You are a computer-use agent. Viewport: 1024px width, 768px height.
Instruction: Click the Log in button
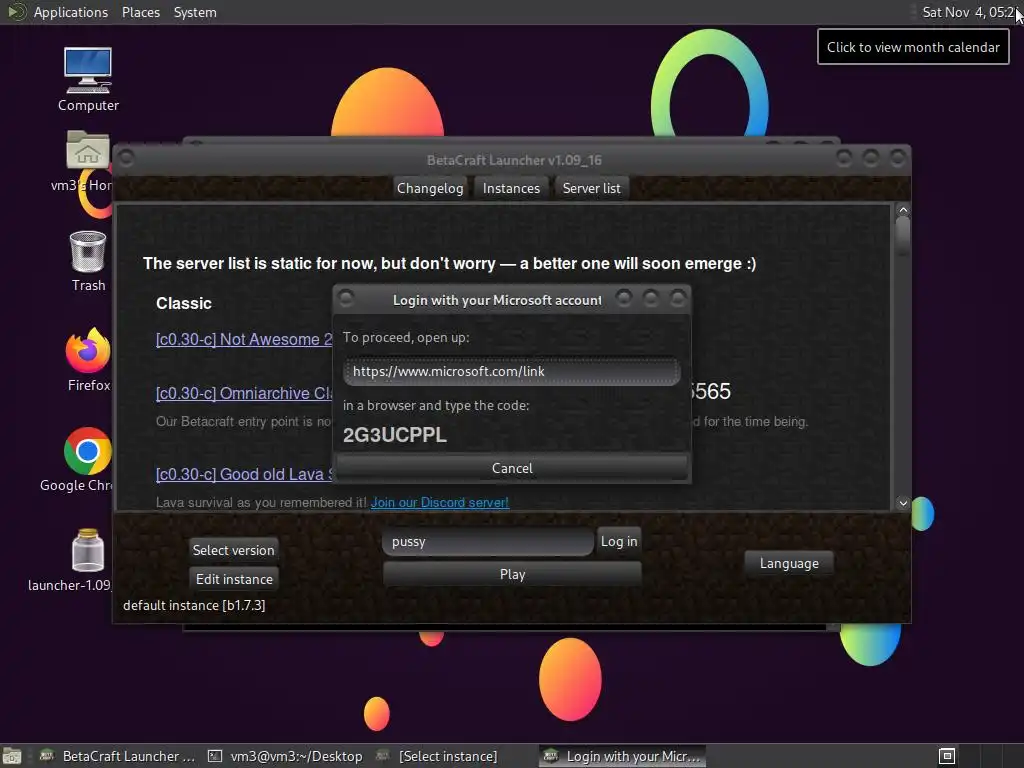click(618, 541)
